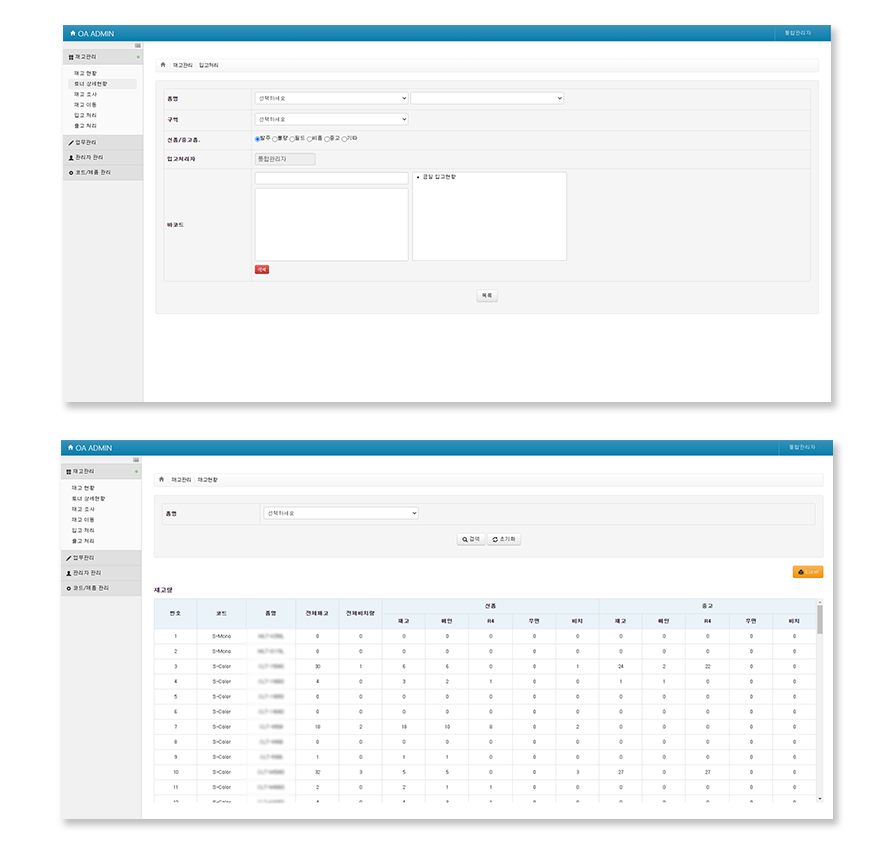
Task: Open 재고 이동 in sidebar on 재고현황 page
Action: pyautogui.click(x=85, y=520)
